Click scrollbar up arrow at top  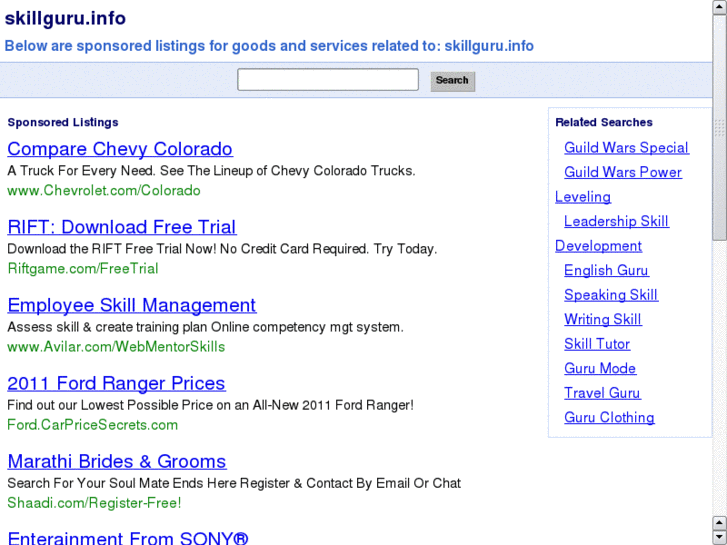click(720, 6)
